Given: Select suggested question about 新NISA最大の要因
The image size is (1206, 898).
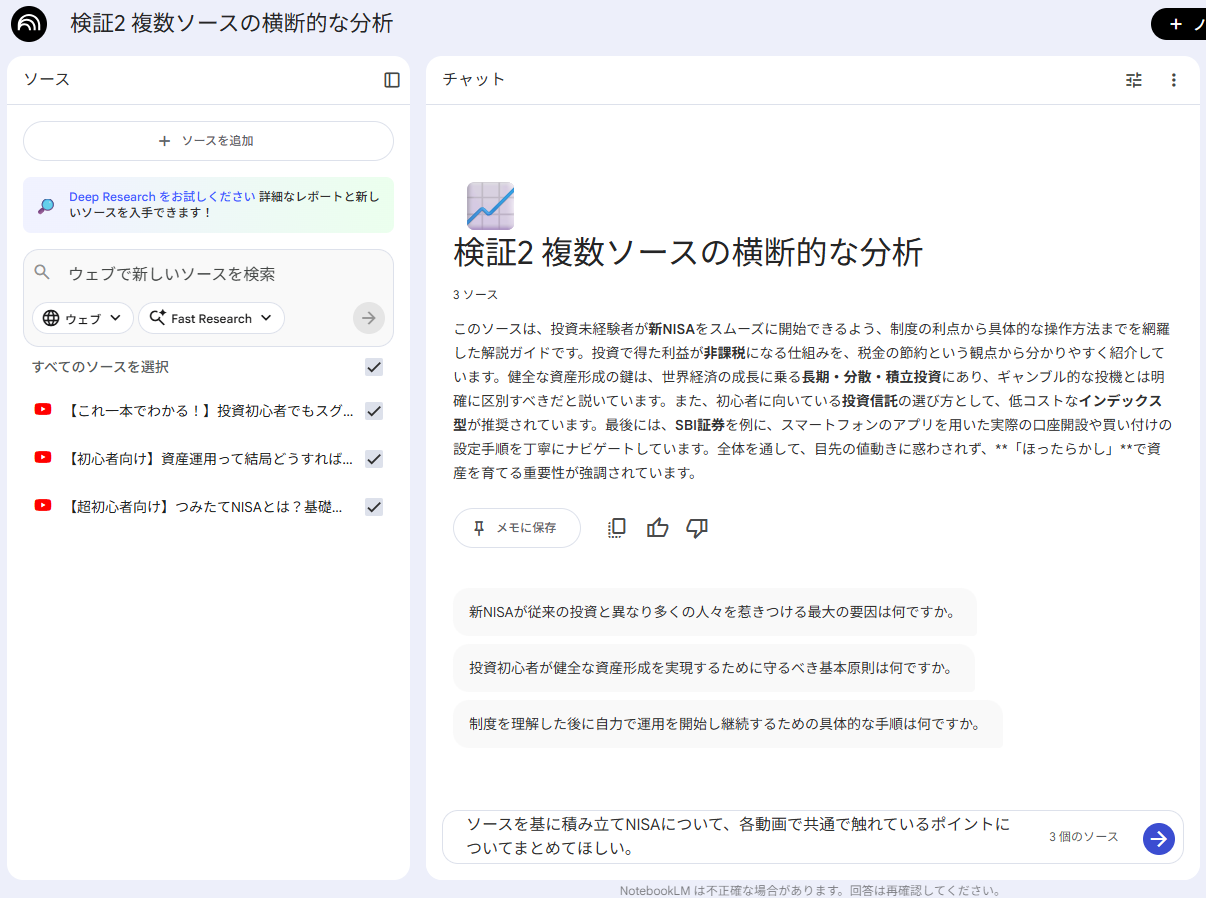Looking at the screenshot, I should coord(714,612).
